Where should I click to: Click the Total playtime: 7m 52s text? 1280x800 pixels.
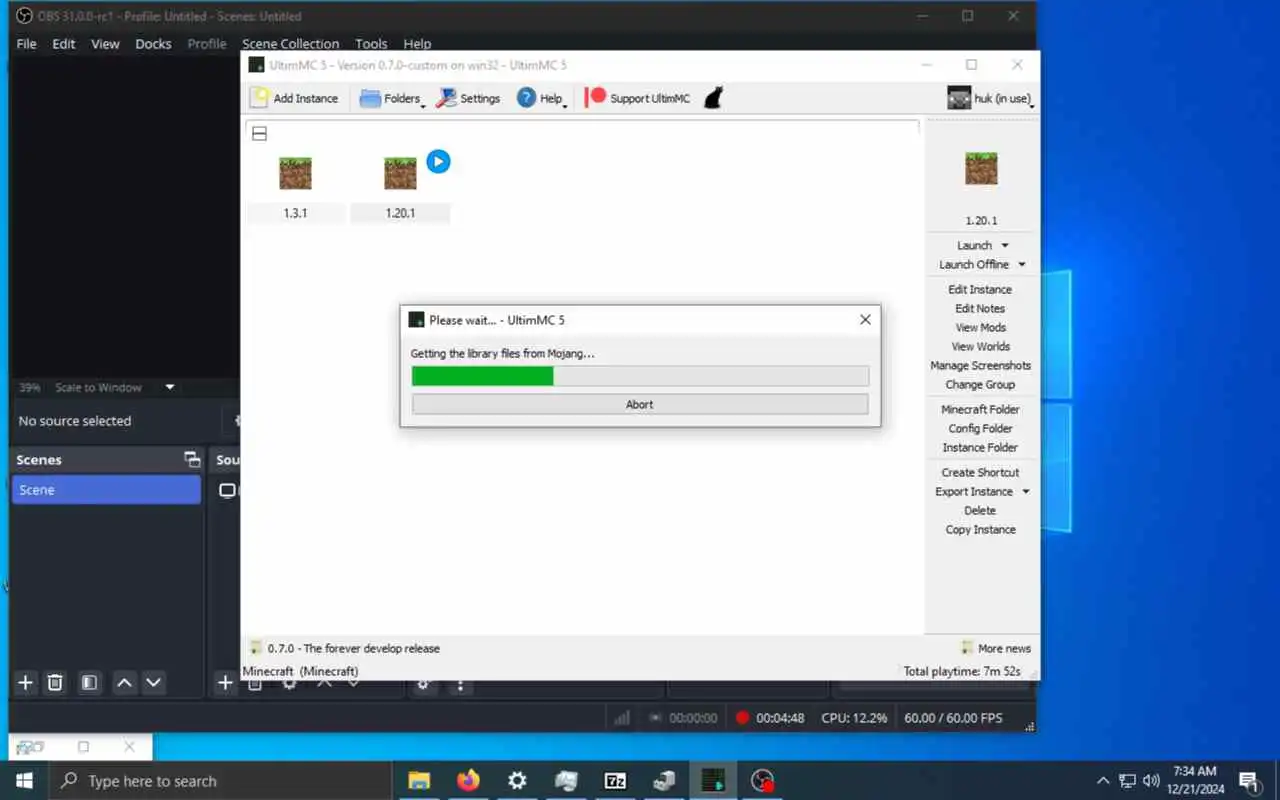(962, 671)
